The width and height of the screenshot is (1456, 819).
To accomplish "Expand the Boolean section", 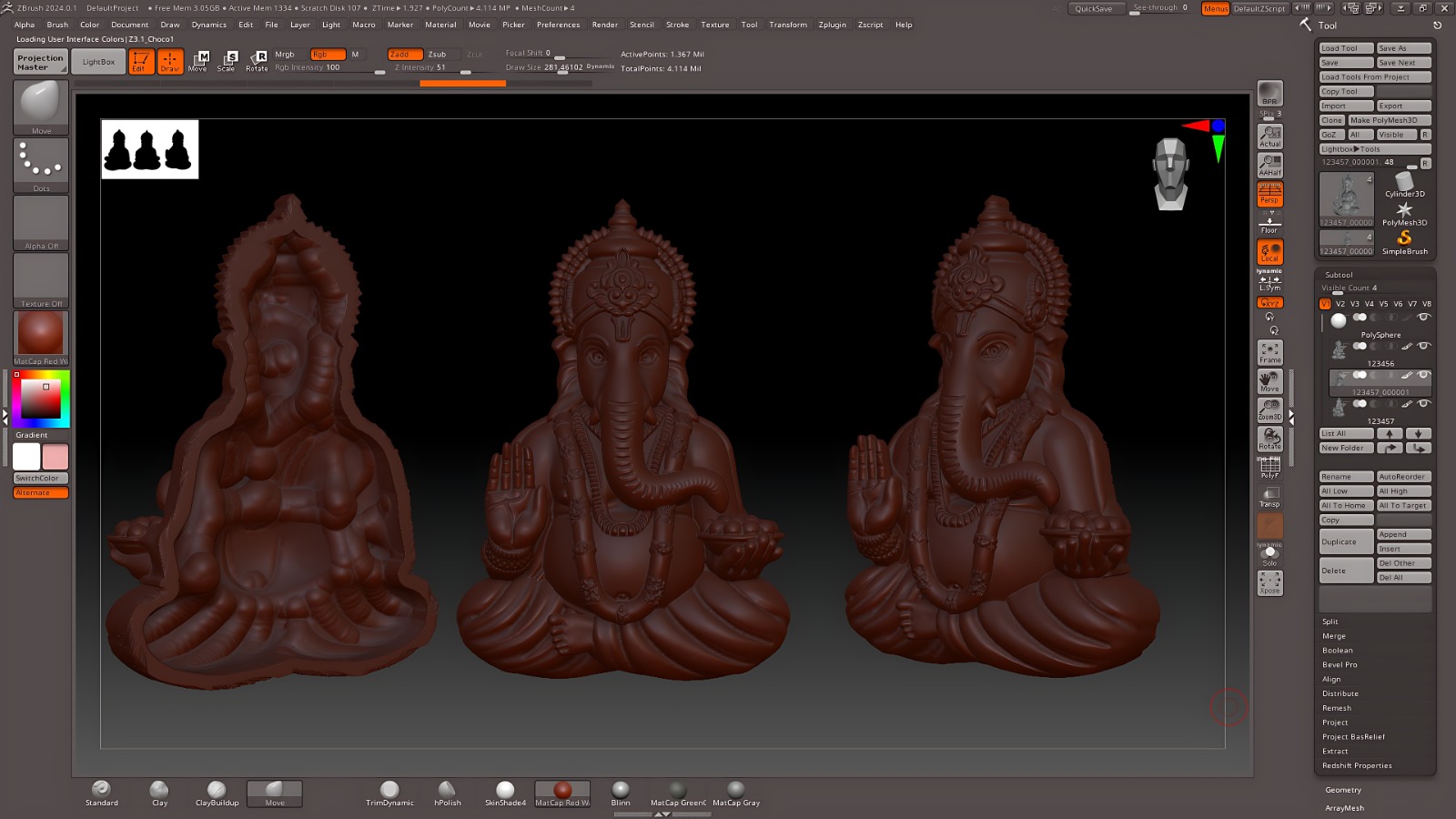I will click(x=1337, y=651).
